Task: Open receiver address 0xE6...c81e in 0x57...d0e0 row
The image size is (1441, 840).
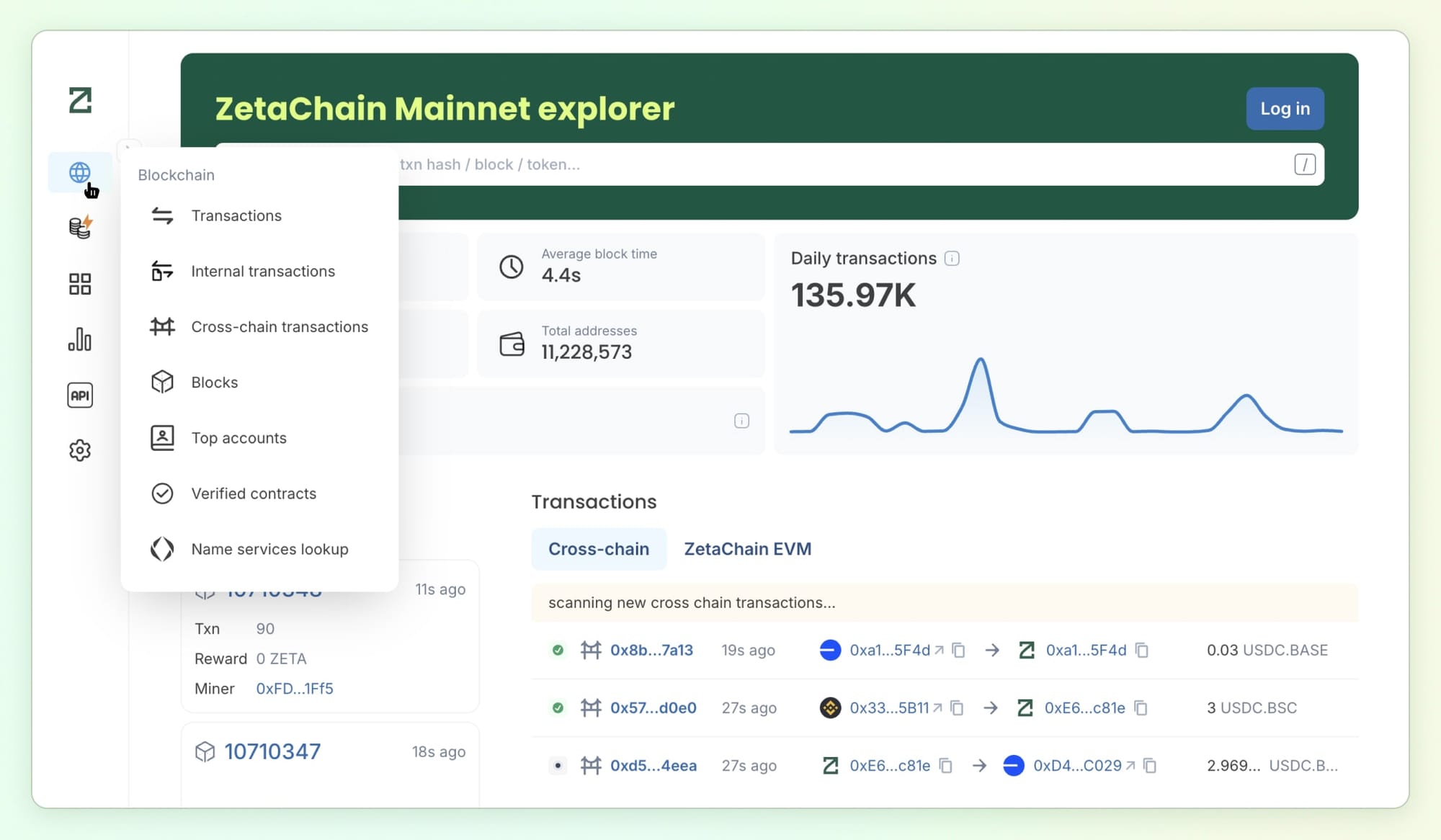Action: click(1084, 707)
